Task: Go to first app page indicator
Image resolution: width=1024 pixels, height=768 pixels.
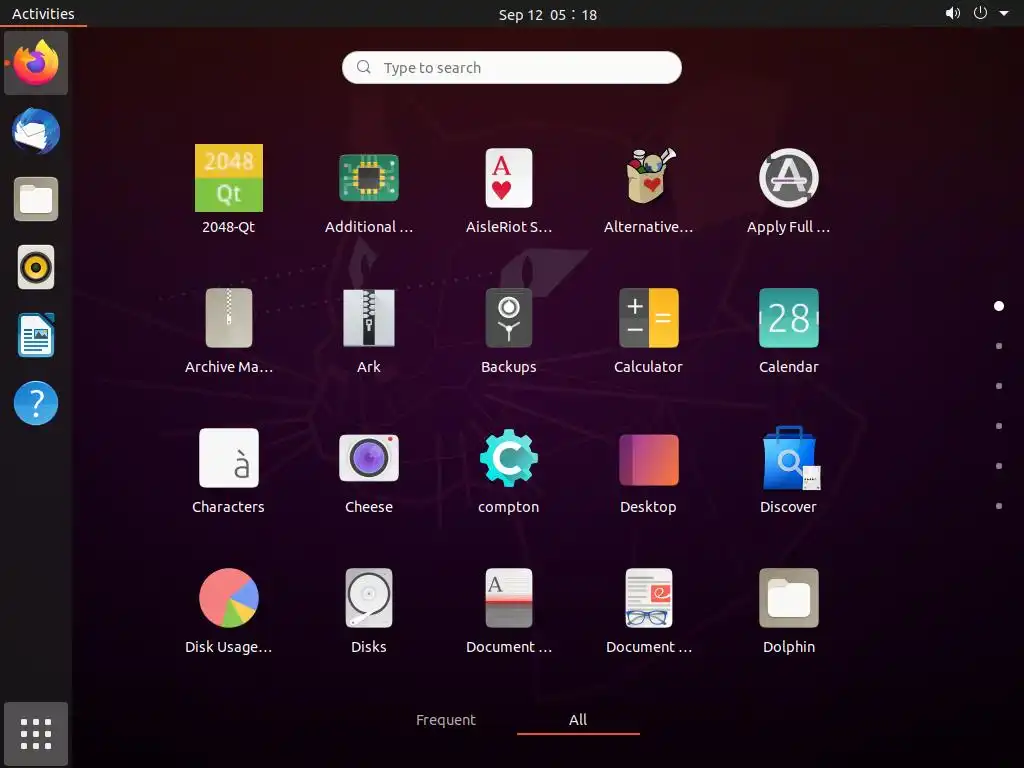Action: (x=999, y=306)
